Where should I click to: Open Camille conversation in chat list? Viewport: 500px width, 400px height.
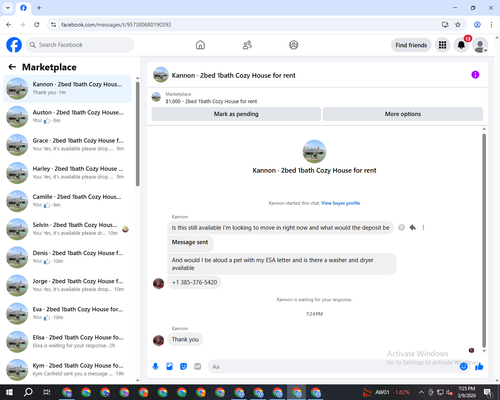click(x=67, y=201)
